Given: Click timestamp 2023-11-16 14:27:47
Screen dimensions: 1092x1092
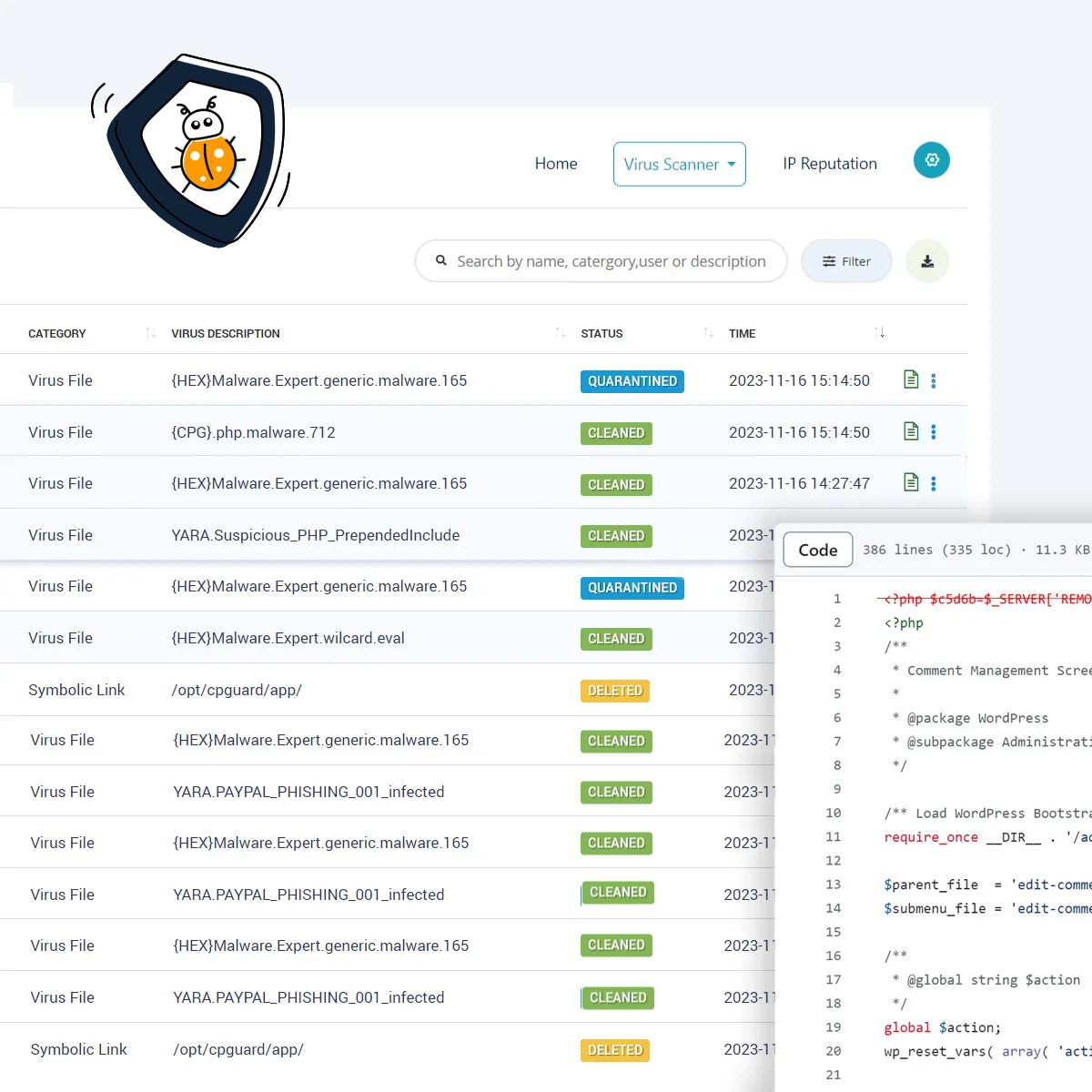Looking at the screenshot, I should pos(799,483).
